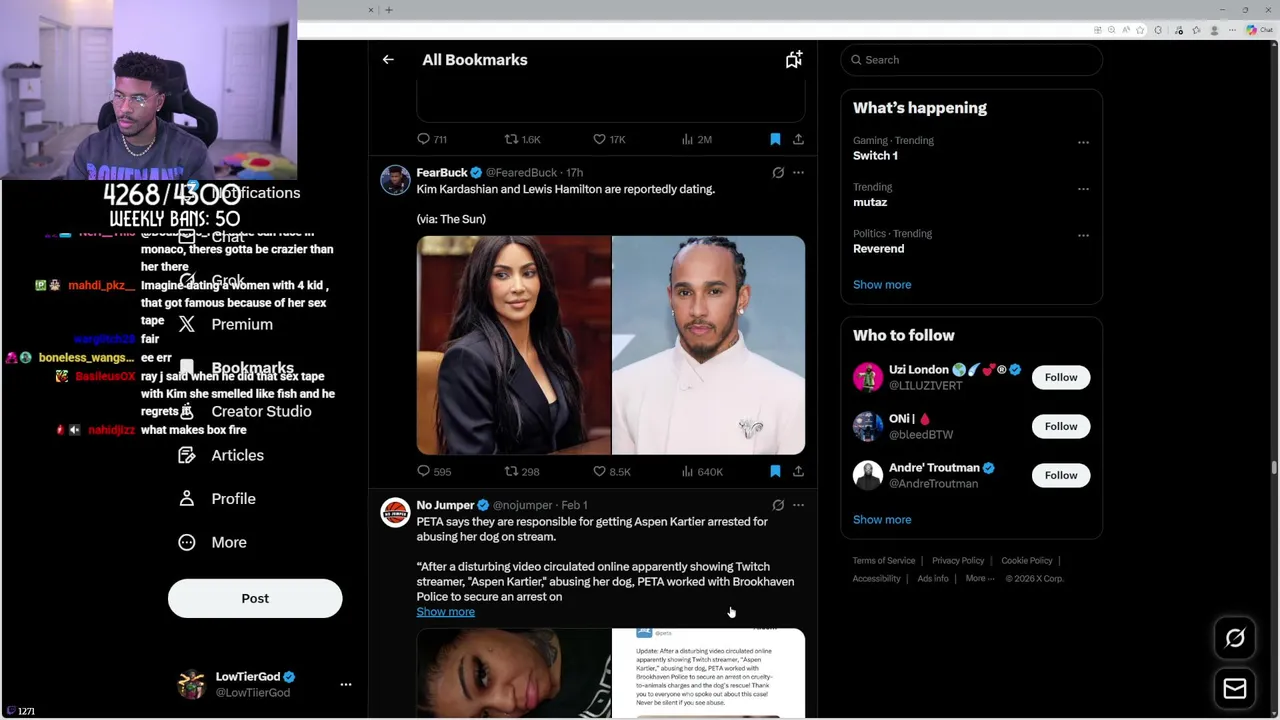
Task: Open the Lewis Hamilton photo
Action: 708,345
